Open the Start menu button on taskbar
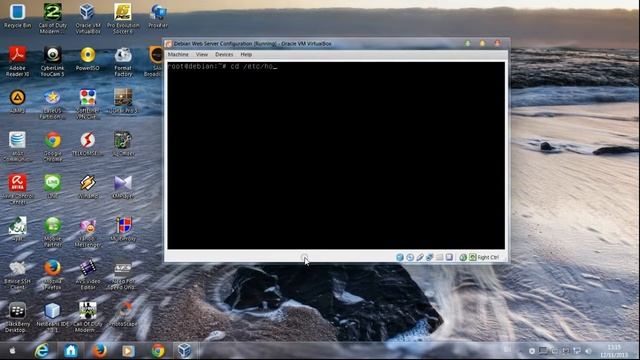640x360 pixels. click(x=12, y=351)
